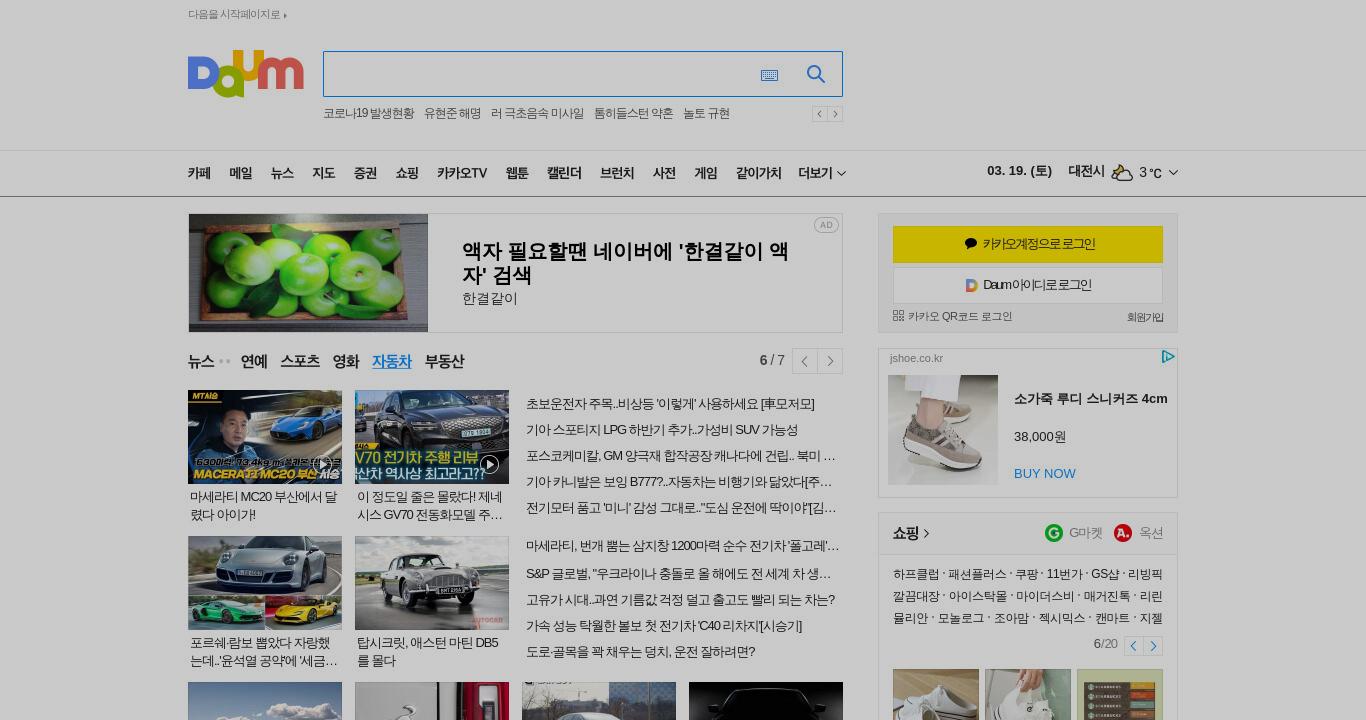Read the 도로·골목을 꽉 채우는 덩치 headline

click(640, 652)
